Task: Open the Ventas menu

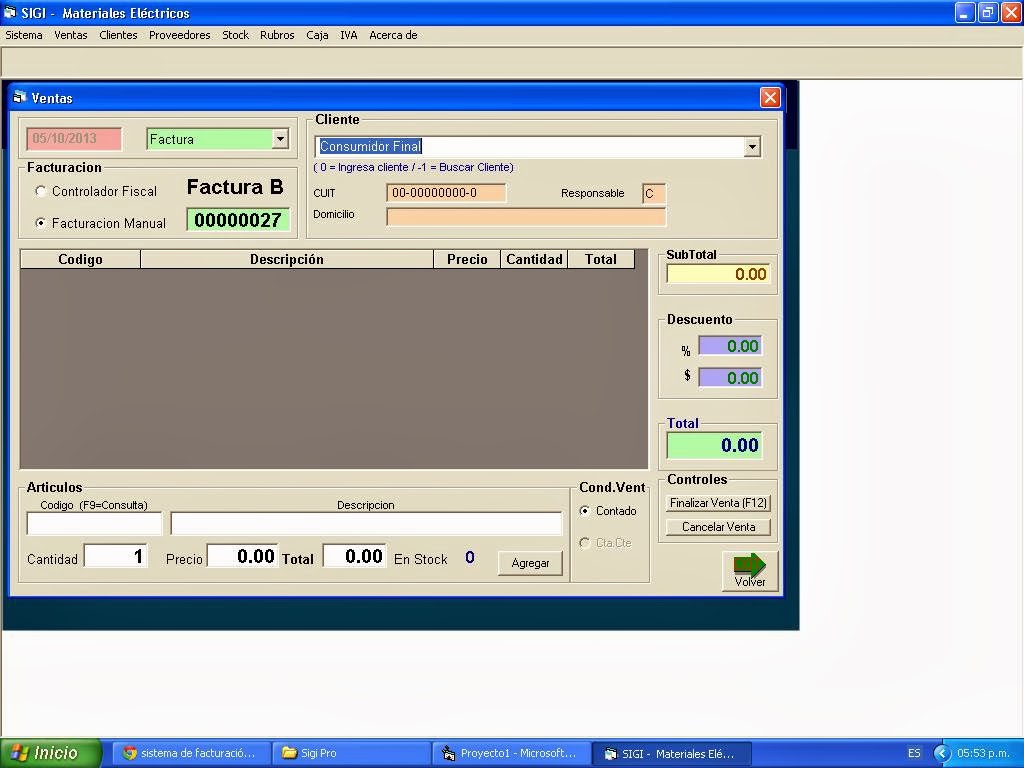Action: pyautogui.click(x=70, y=35)
